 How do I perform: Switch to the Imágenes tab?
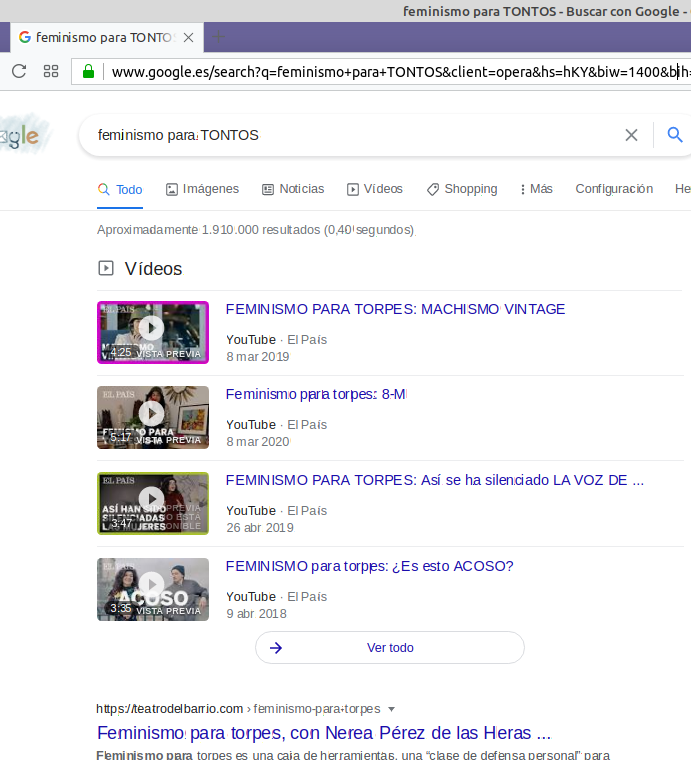pos(202,189)
